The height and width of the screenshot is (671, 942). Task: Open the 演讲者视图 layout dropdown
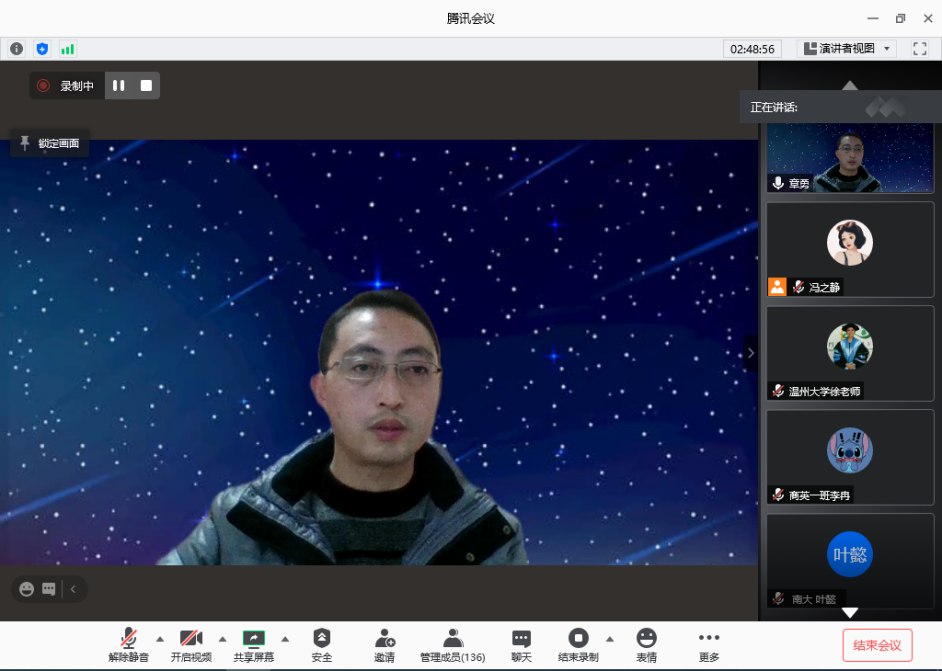(x=846, y=48)
